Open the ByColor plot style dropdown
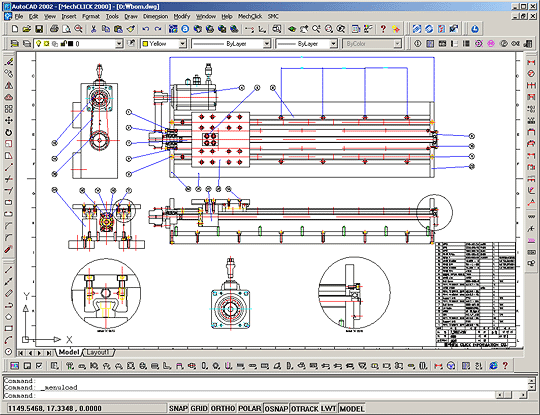The width and height of the screenshot is (540, 415). click(x=397, y=44)
